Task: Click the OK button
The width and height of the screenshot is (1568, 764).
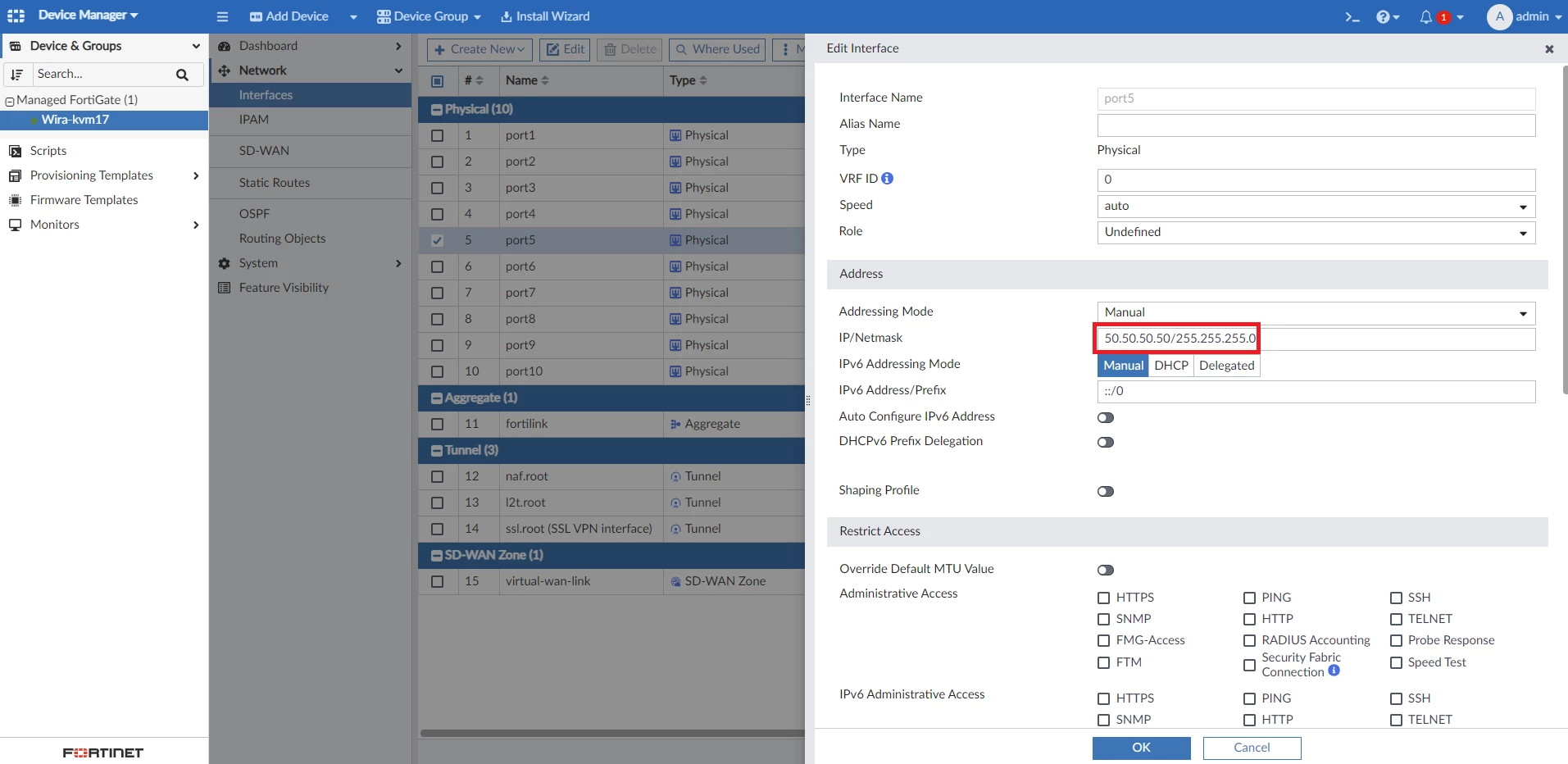Action: point(1142,748)
